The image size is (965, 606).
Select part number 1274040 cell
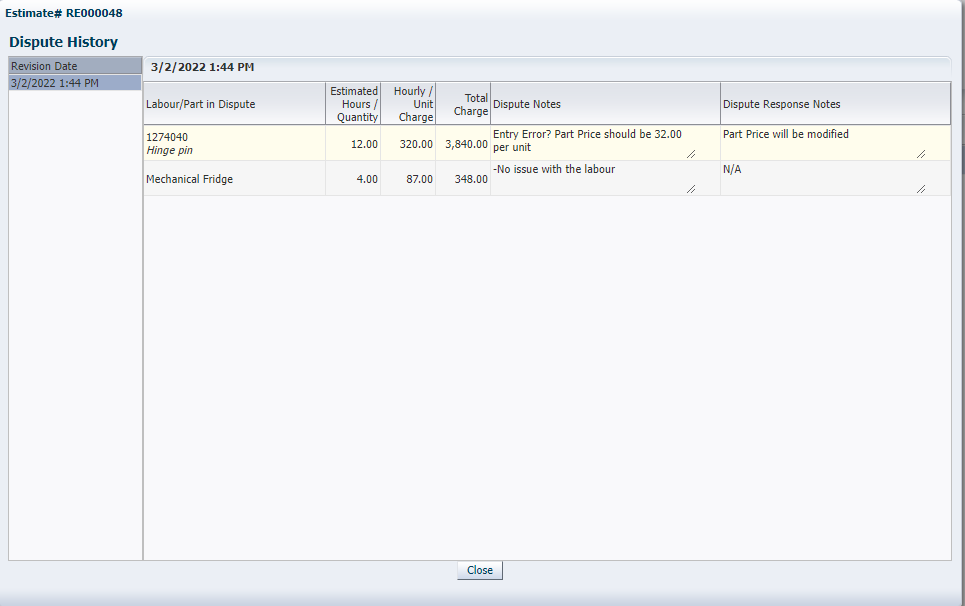pyautogui.click(x=167, y=137)
